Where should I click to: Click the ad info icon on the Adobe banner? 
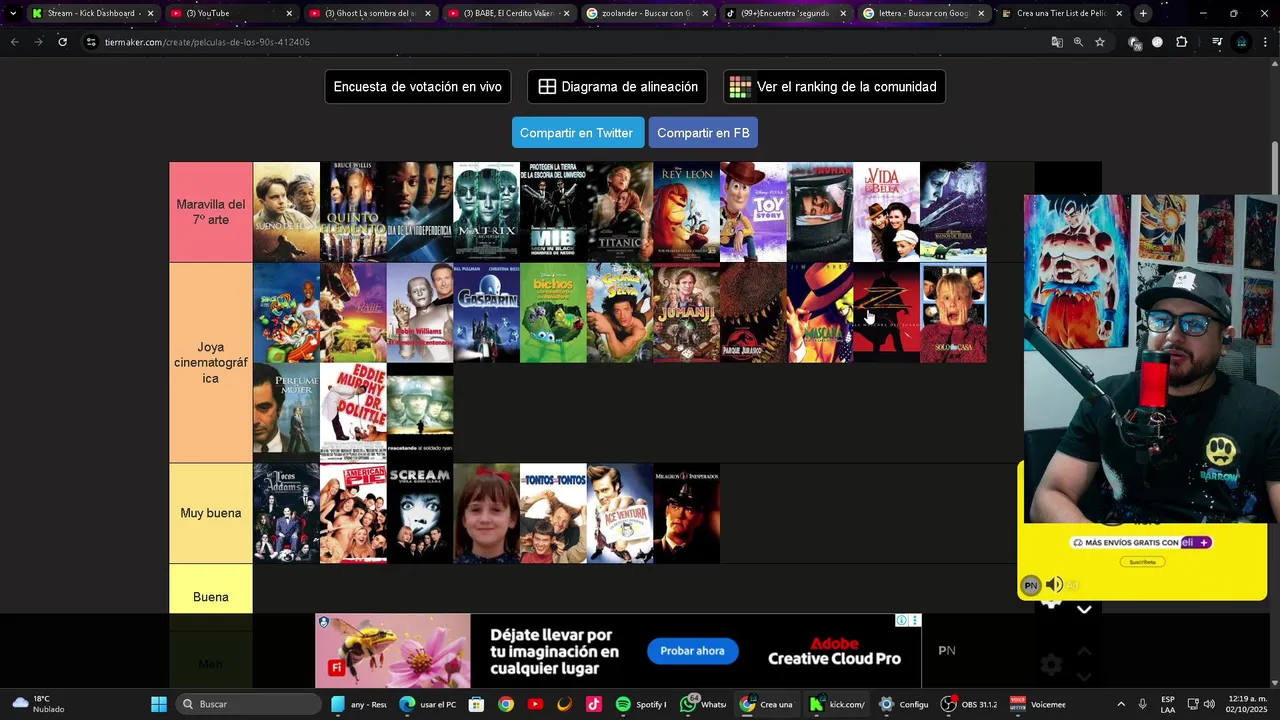click(x=902, y=621)
